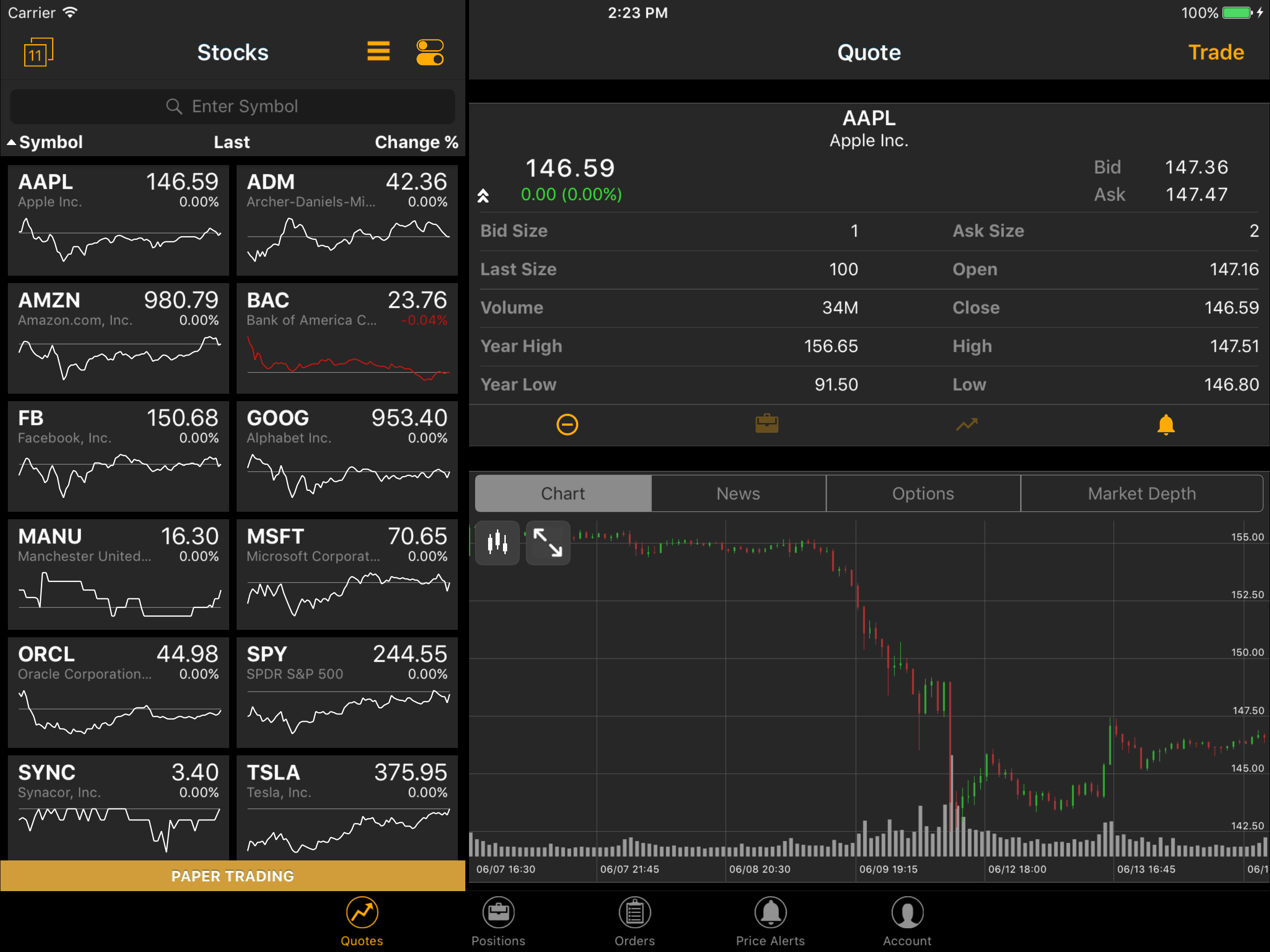Tap the 2:23 PM status bar clock
The width and height of the screenshot is (1270, 952).
637,13
